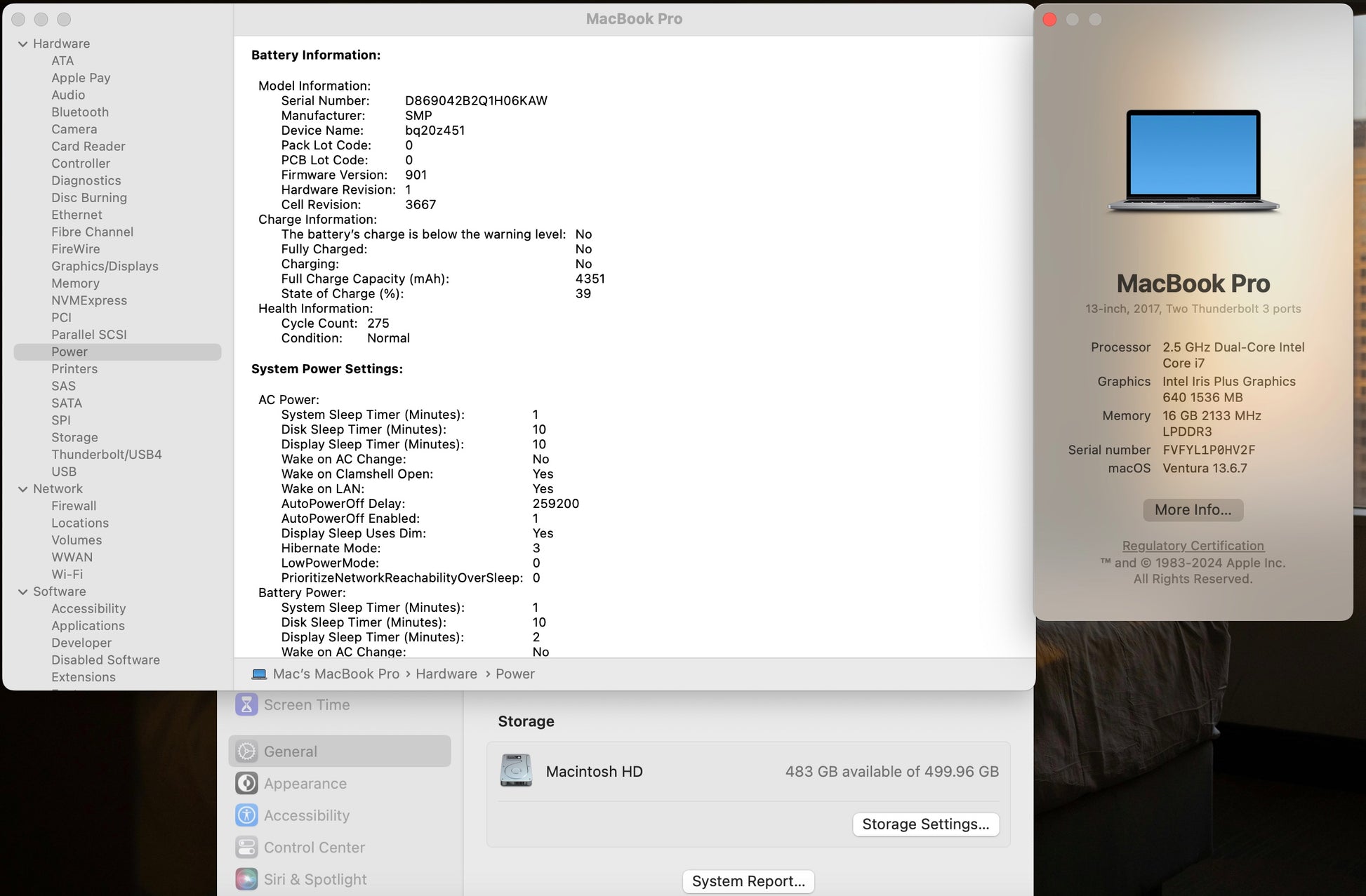The image size is (1366, 896).
Task: Open Graphics/Displays hardware info
Action: click(x=105, y=266)
